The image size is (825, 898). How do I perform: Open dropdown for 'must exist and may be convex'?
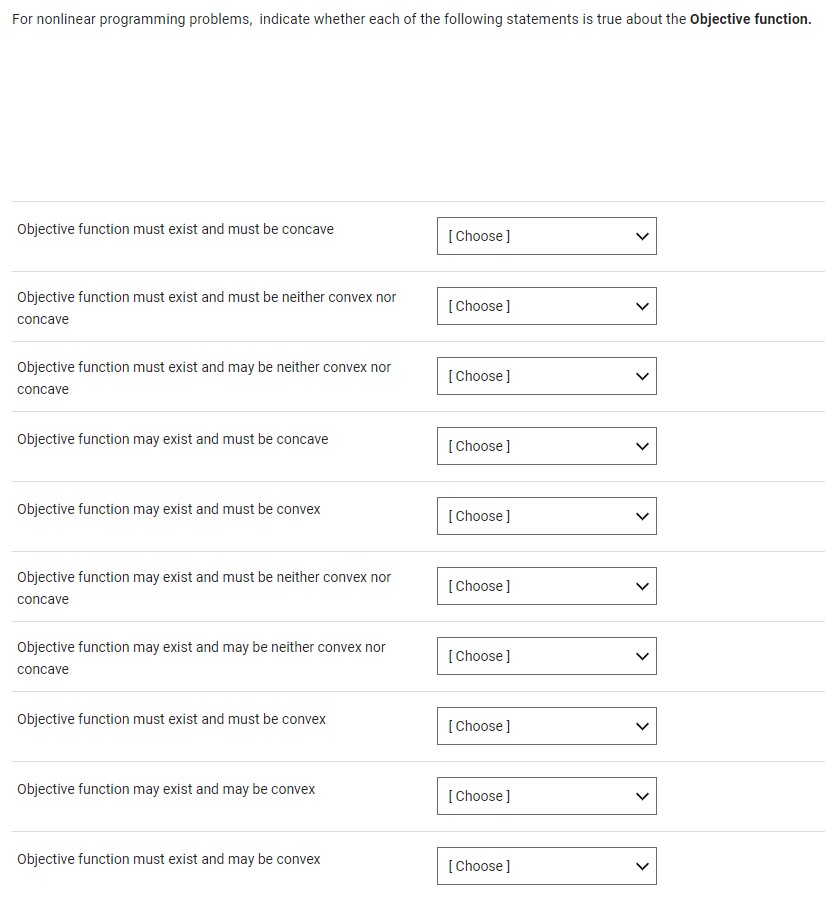pos(546,866)
